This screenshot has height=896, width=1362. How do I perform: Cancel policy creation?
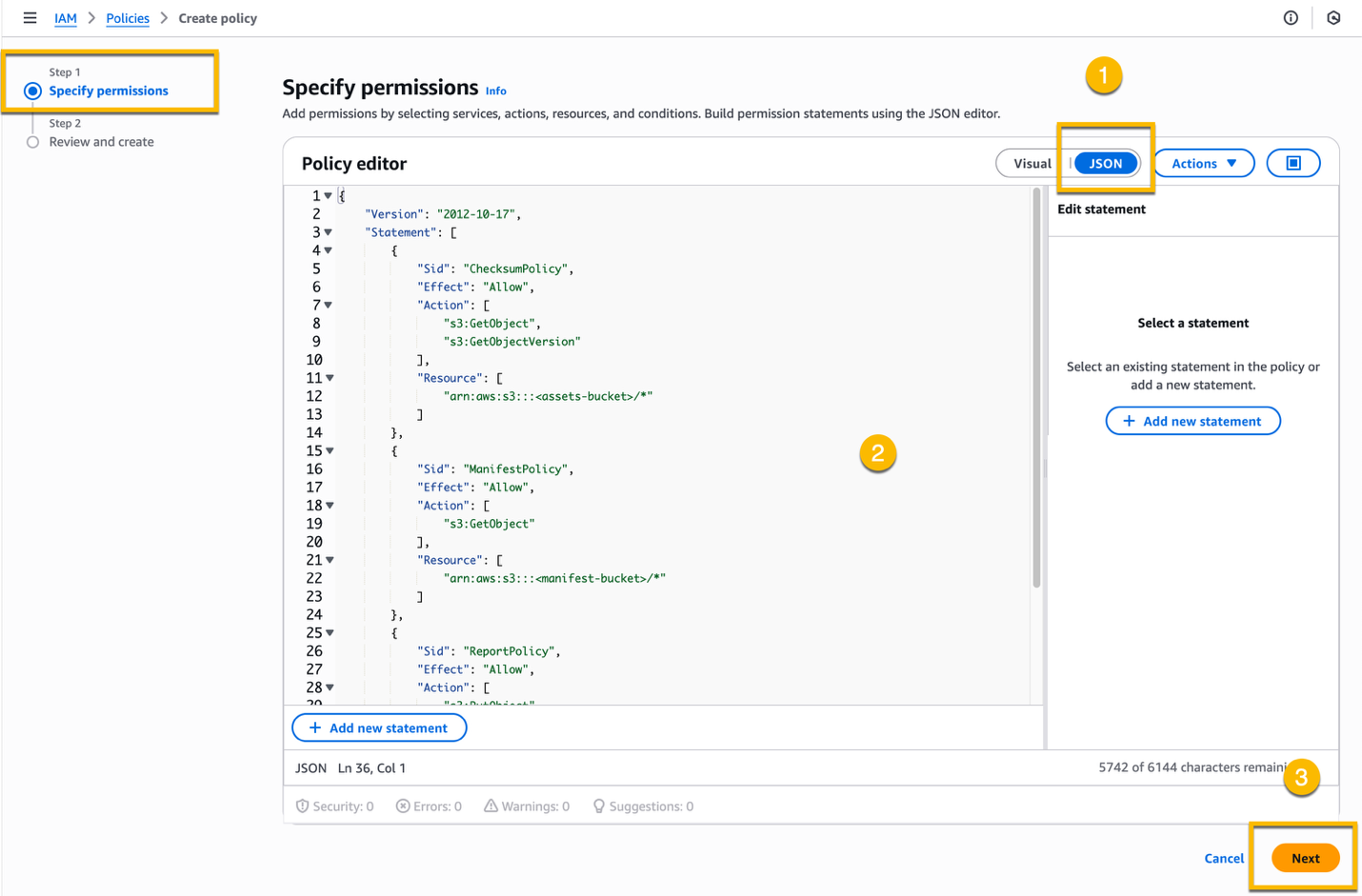click(x=1224, y=857)
